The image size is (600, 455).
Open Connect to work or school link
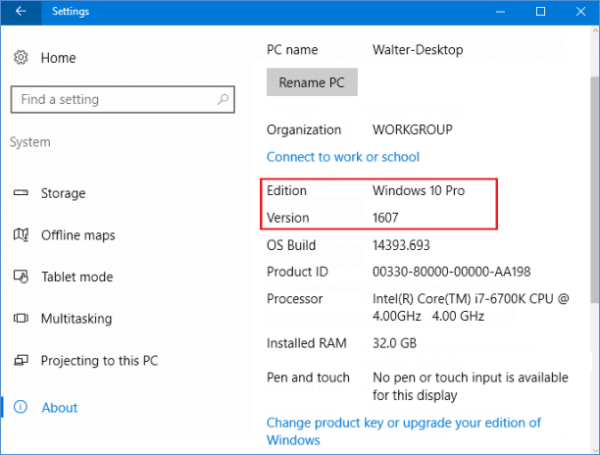pyautogui.click(x=343, y=157)
